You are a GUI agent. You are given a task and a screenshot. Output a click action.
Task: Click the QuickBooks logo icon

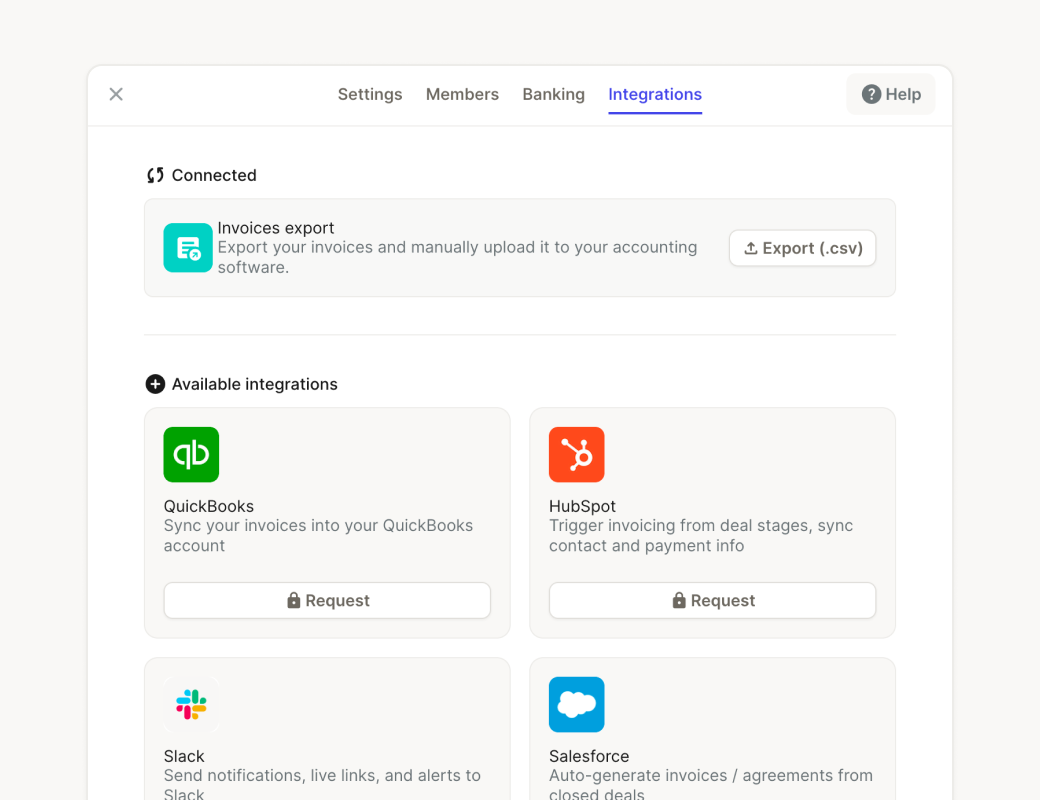pos(191,455)
